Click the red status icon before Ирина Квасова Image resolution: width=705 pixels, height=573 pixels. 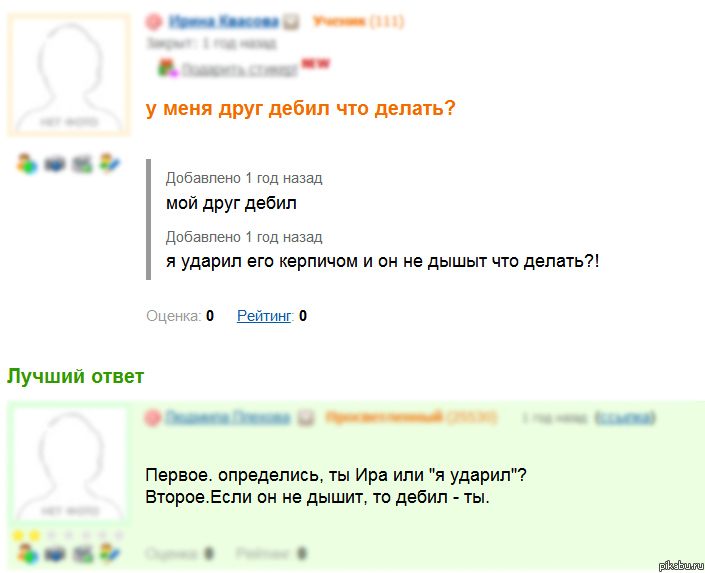click(x=153, y=21)
